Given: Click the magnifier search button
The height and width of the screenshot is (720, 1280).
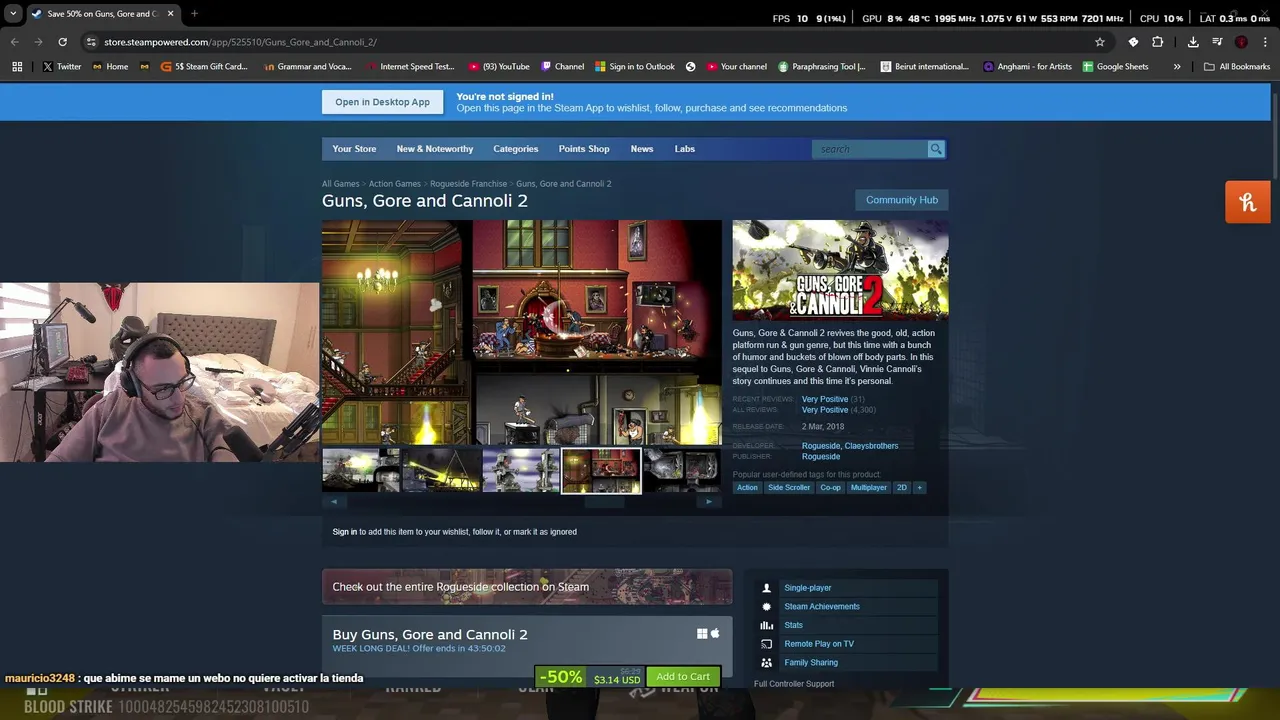Looking at the screenshot, I should (x=936, y=149).
